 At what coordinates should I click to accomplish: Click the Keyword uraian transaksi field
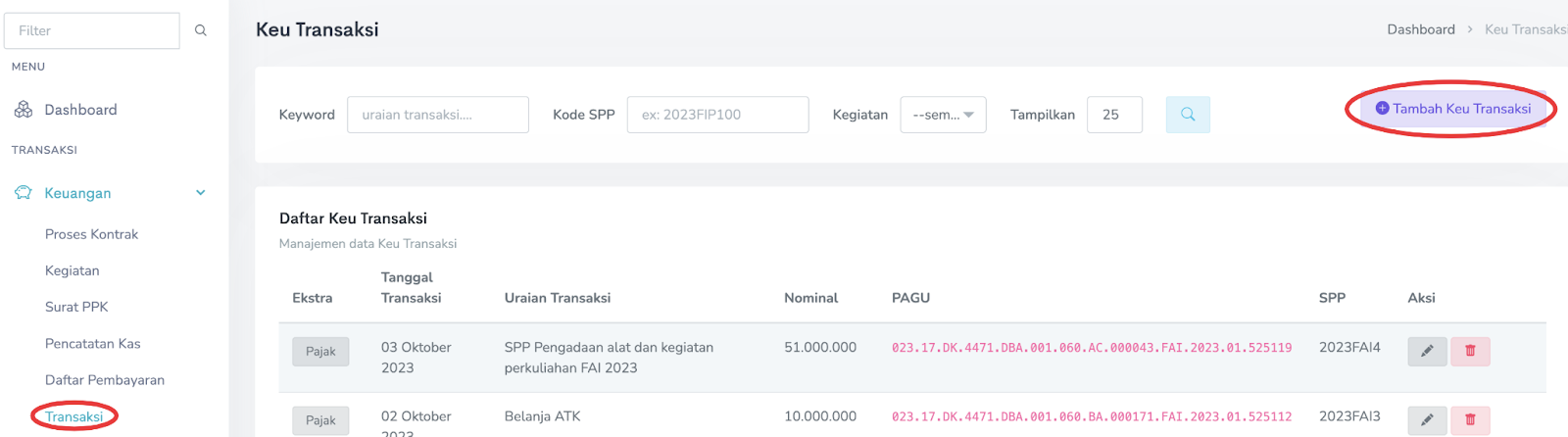pyautogui.click(x=437, y=115)
